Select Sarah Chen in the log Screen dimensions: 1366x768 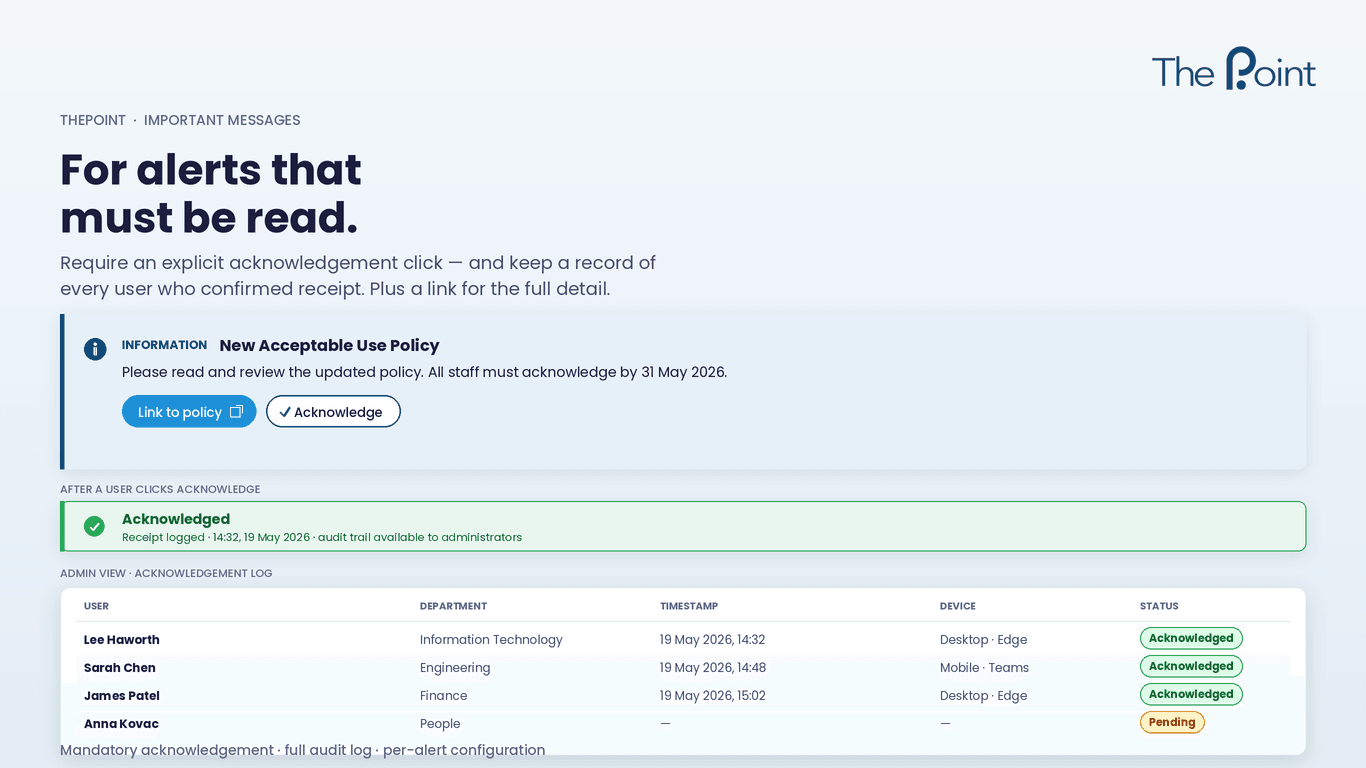coord(120,668)
